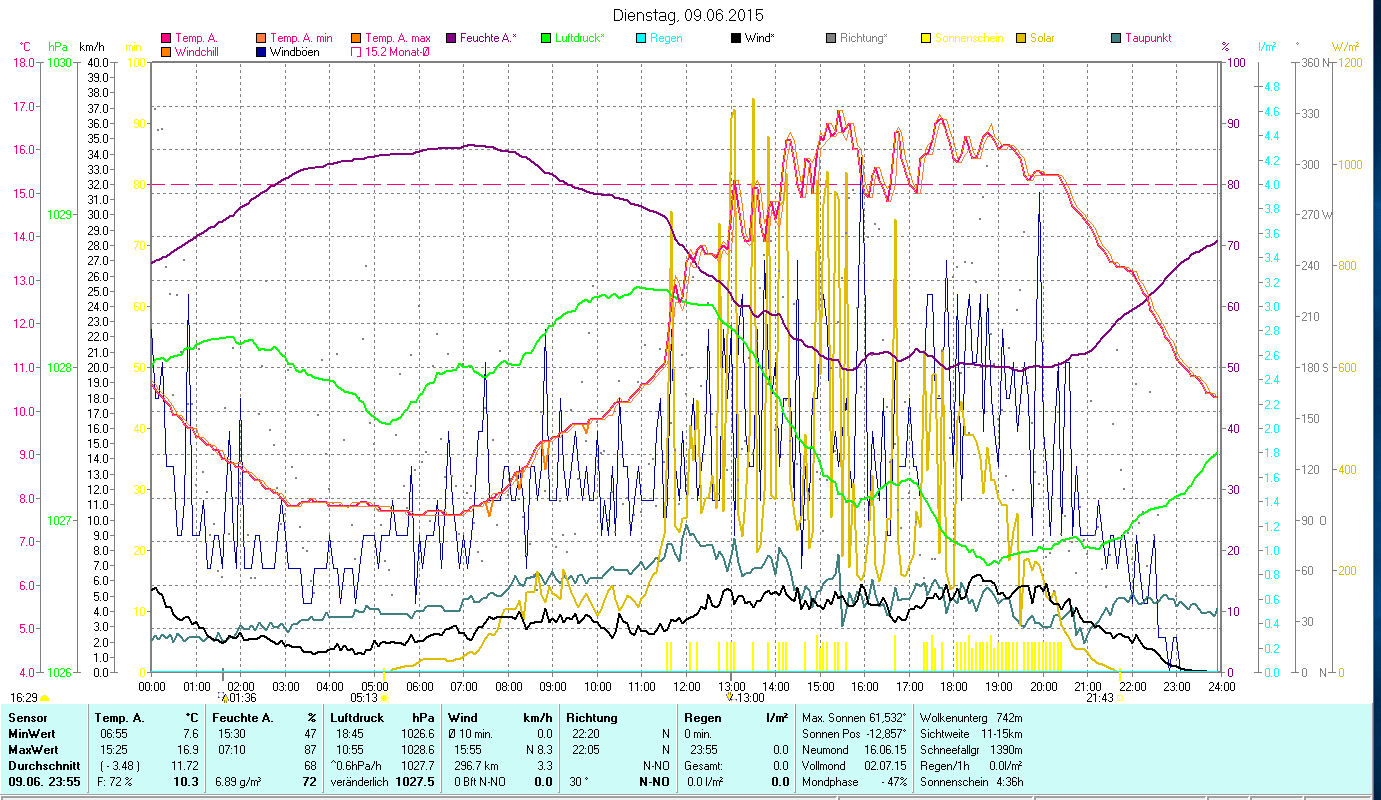Click the moon marker beside 01:36
The image size is (1381, 800).
click(x=222, y=697)
